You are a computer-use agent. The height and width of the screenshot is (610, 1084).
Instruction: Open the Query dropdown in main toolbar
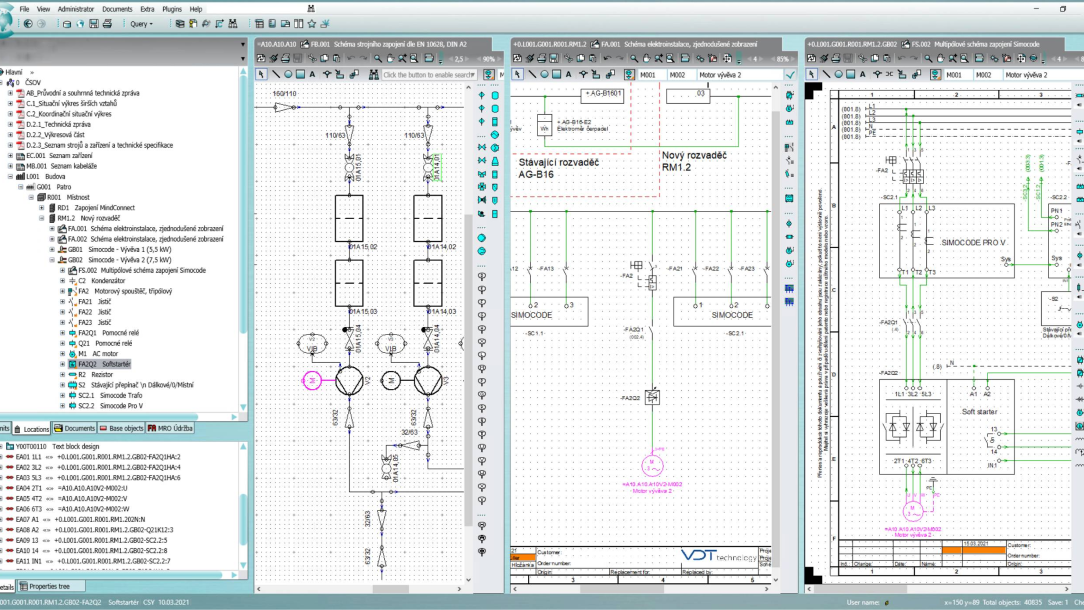coord(141,23)
